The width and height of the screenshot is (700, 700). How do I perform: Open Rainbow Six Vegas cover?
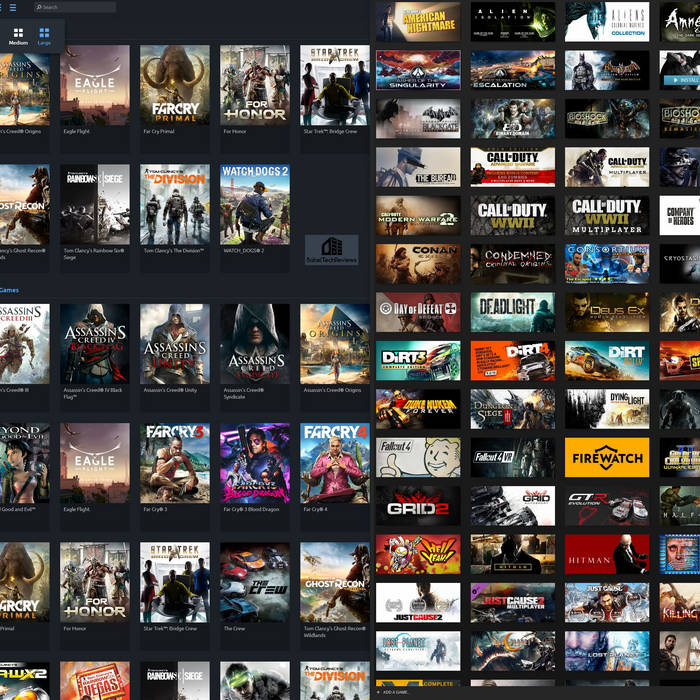pos(95,681)
